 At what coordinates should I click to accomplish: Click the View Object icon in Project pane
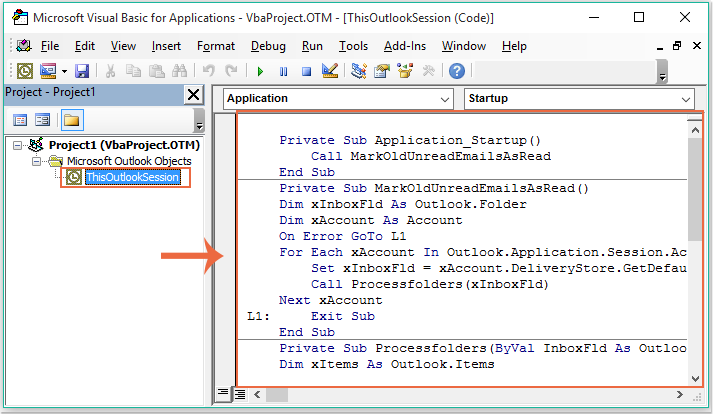pyautogui.click(x=43, y=120)
